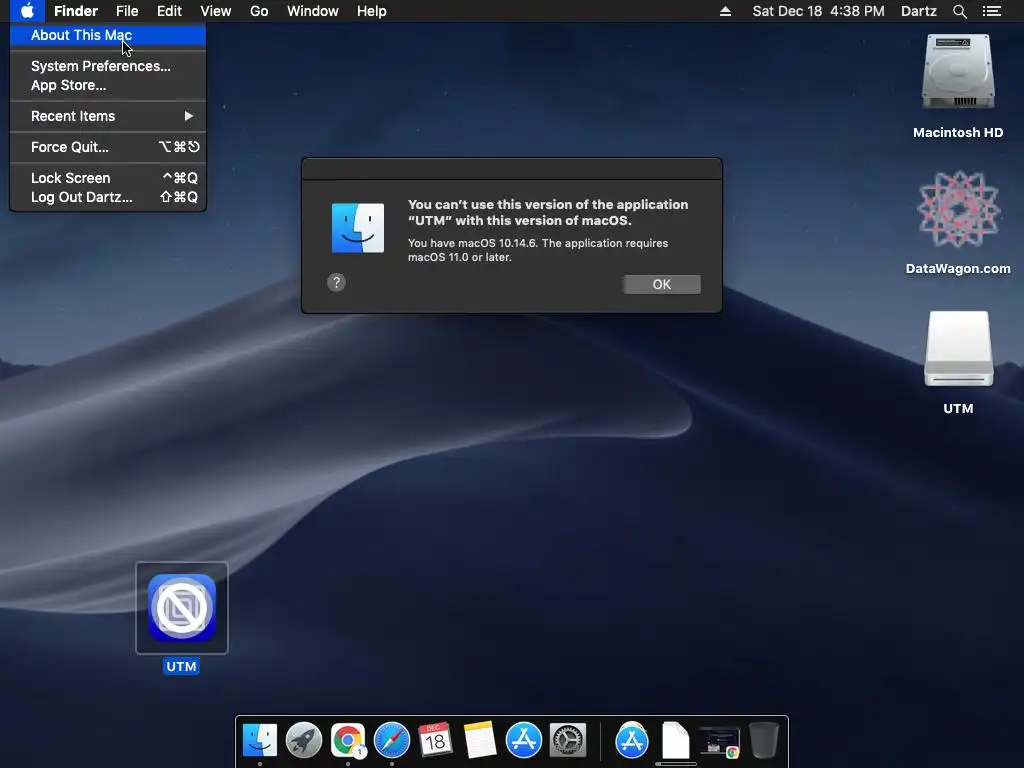Click the help question mark button

(336, 283)
